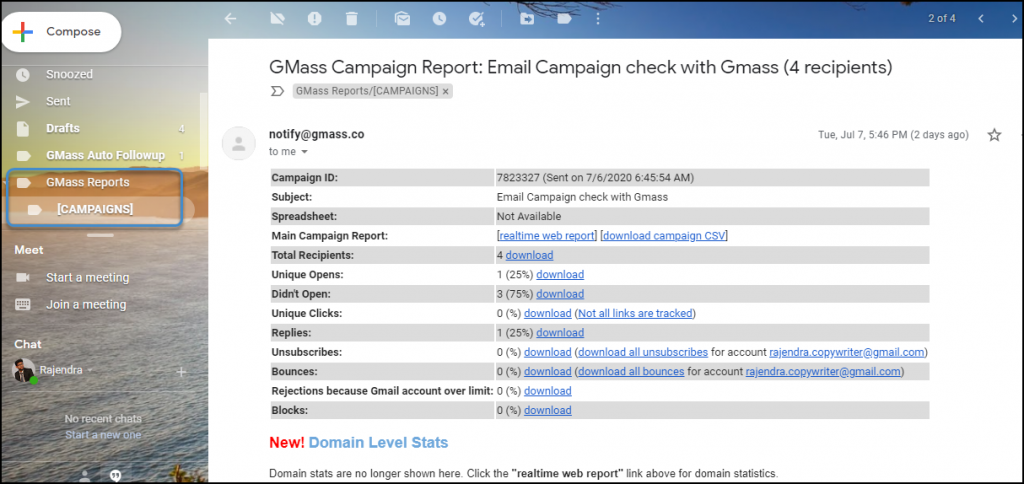Download the Unique Opens list
This screenshot has width=1024, height=484.
click(560, 274)
